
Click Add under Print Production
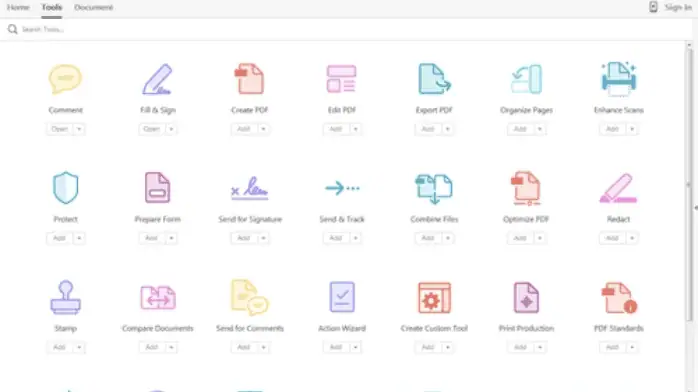coord(520,347)
